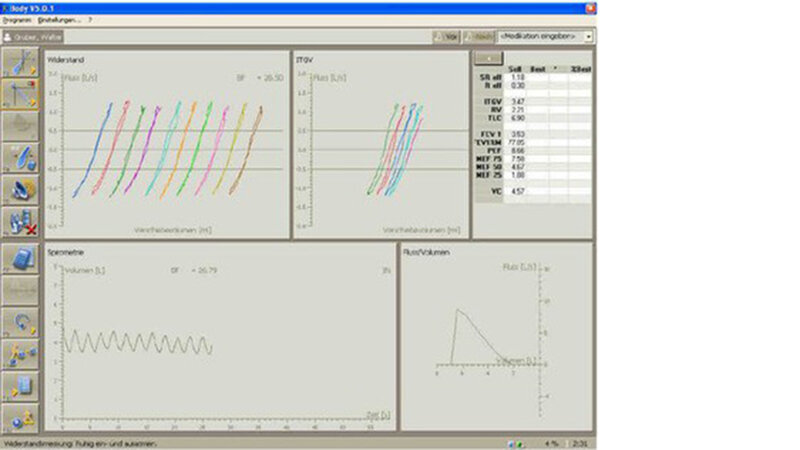Screen dimensions: 800x450
Task: Click the sidebar icon with red X
Action: tap(21, 222)
